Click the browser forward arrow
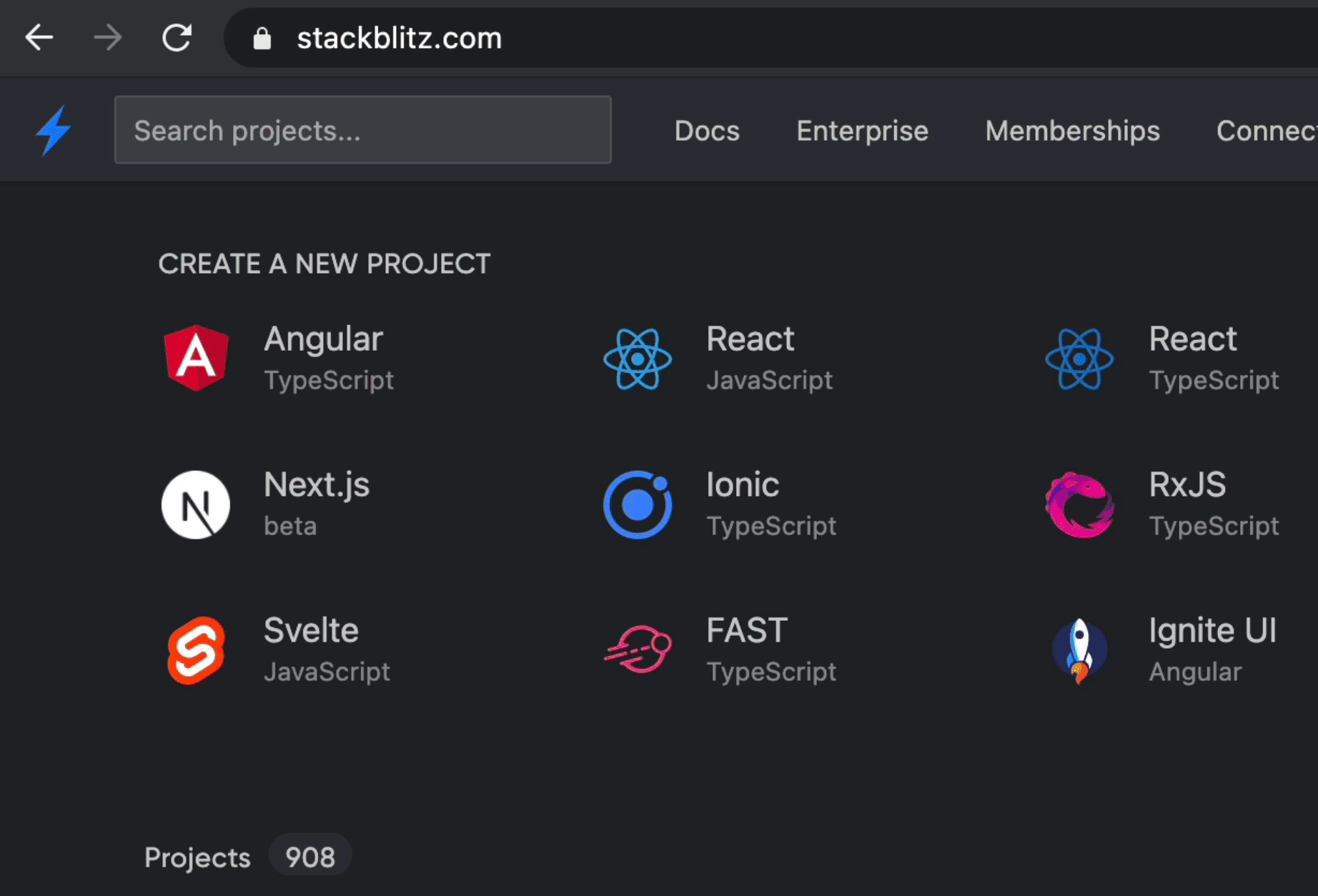Image resolution: width=1318 pixels, height=896 pixels. coord(108,38)
